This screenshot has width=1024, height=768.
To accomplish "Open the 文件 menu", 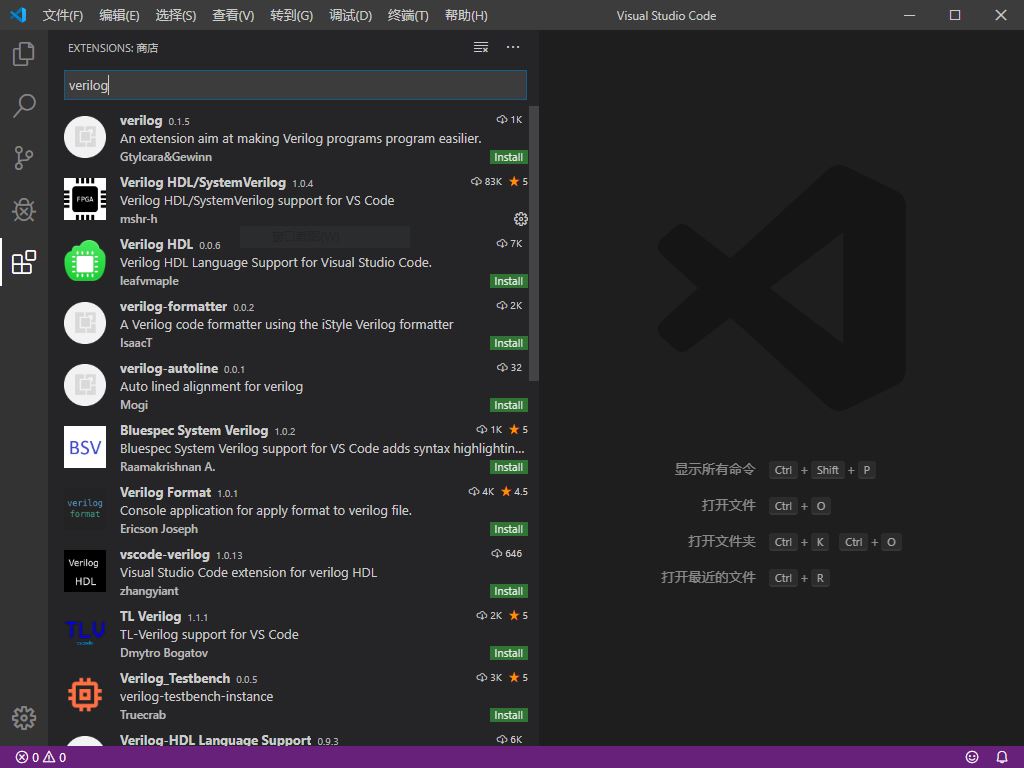I will click(x=62, y=15).
